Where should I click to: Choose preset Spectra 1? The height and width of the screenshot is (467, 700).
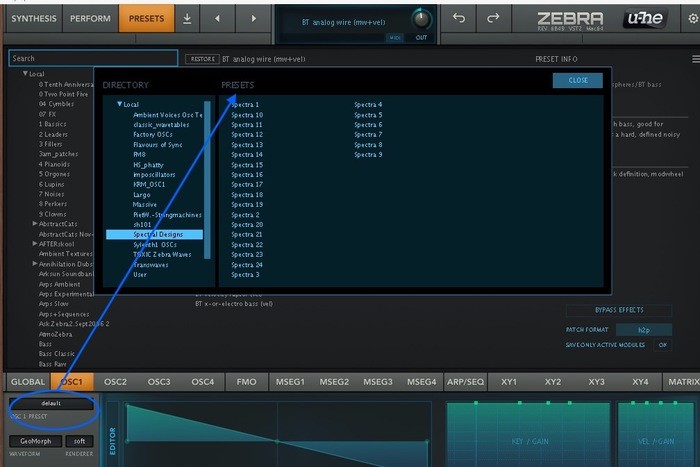245,104
